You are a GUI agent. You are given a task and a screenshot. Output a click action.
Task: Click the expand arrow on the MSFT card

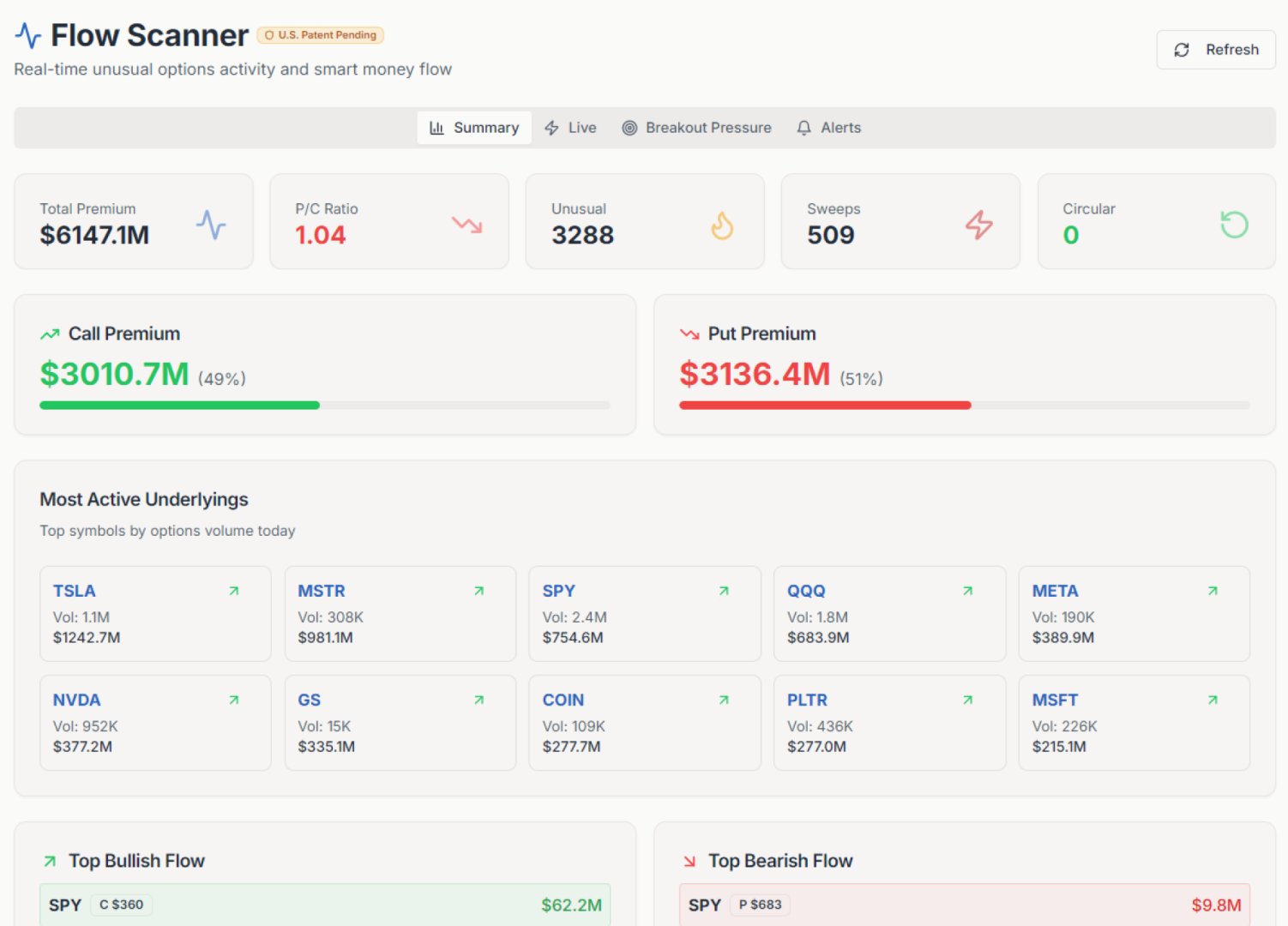(1213, 700)
